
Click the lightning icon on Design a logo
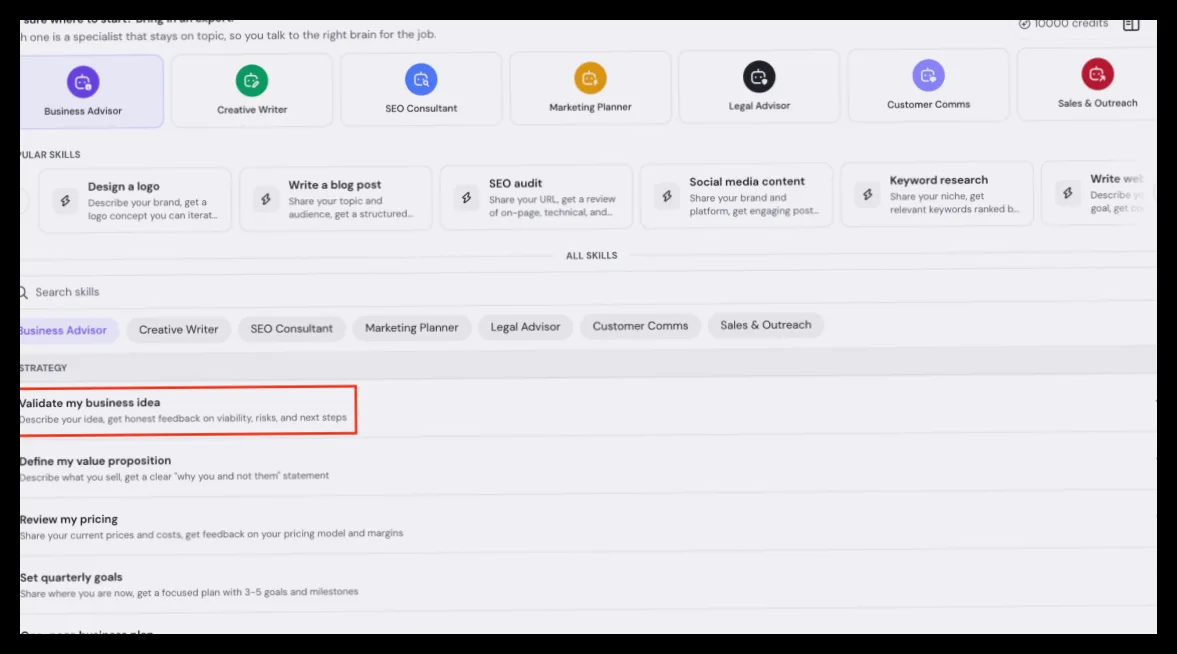click(x=65, y=200)
